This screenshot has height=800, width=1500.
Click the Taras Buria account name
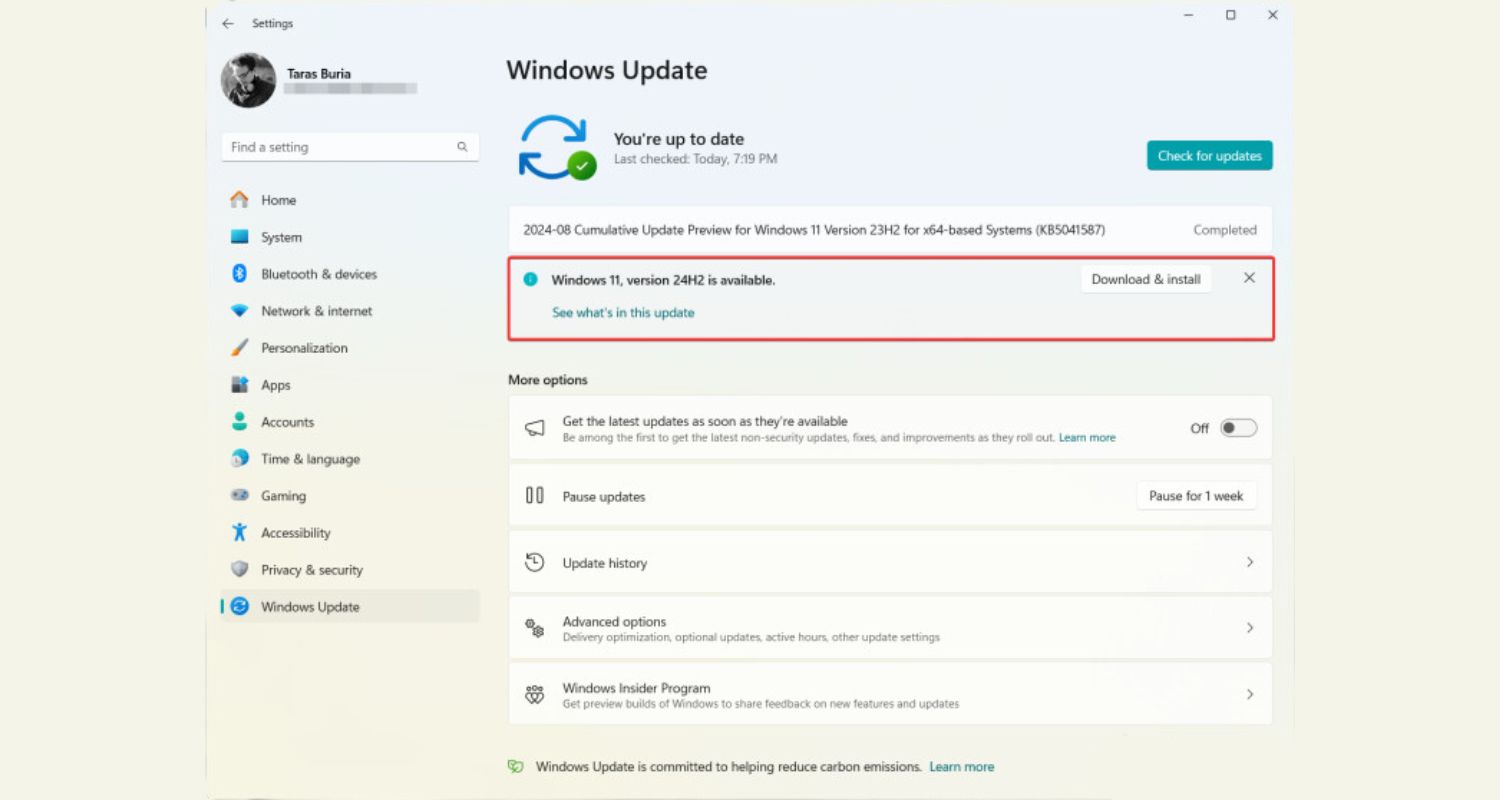319,74
